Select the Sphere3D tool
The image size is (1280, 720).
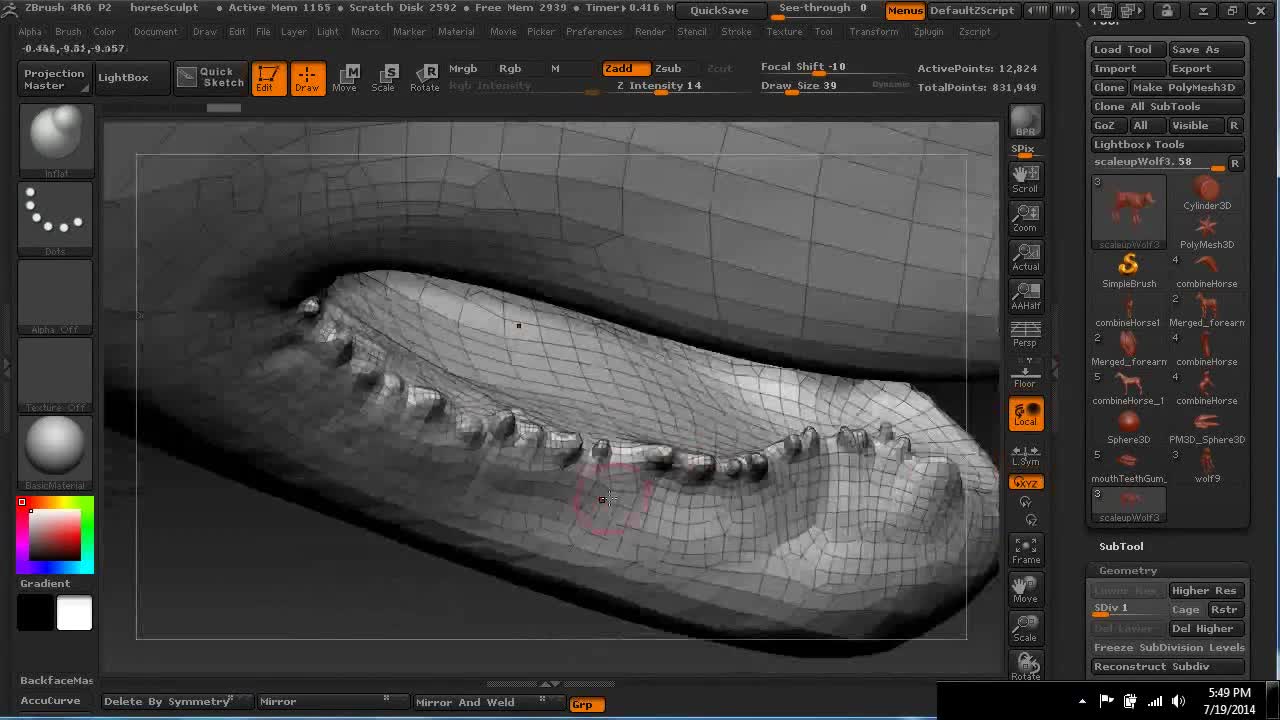[x=1129, y=427]
